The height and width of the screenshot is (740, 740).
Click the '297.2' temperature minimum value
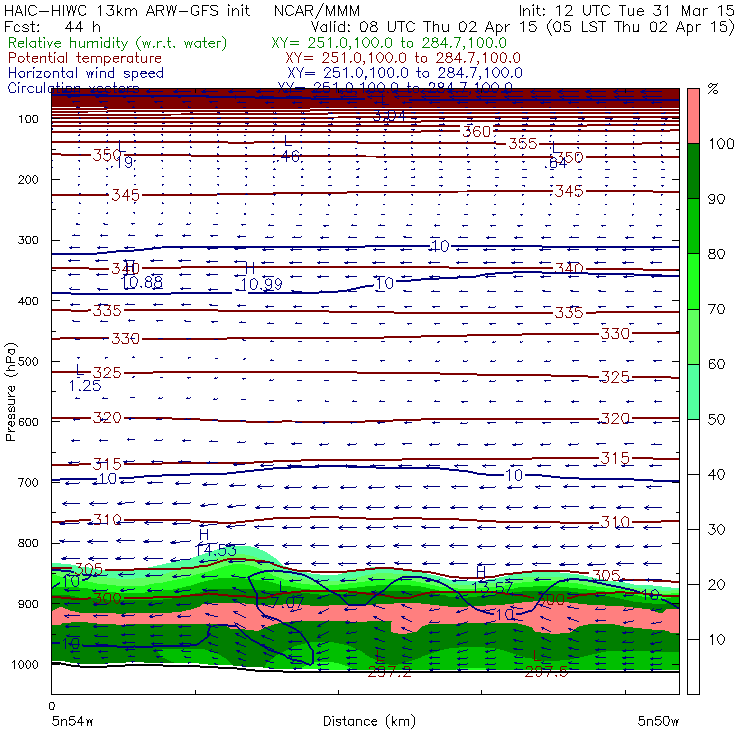pyautogui.click(x=389, y=672)
